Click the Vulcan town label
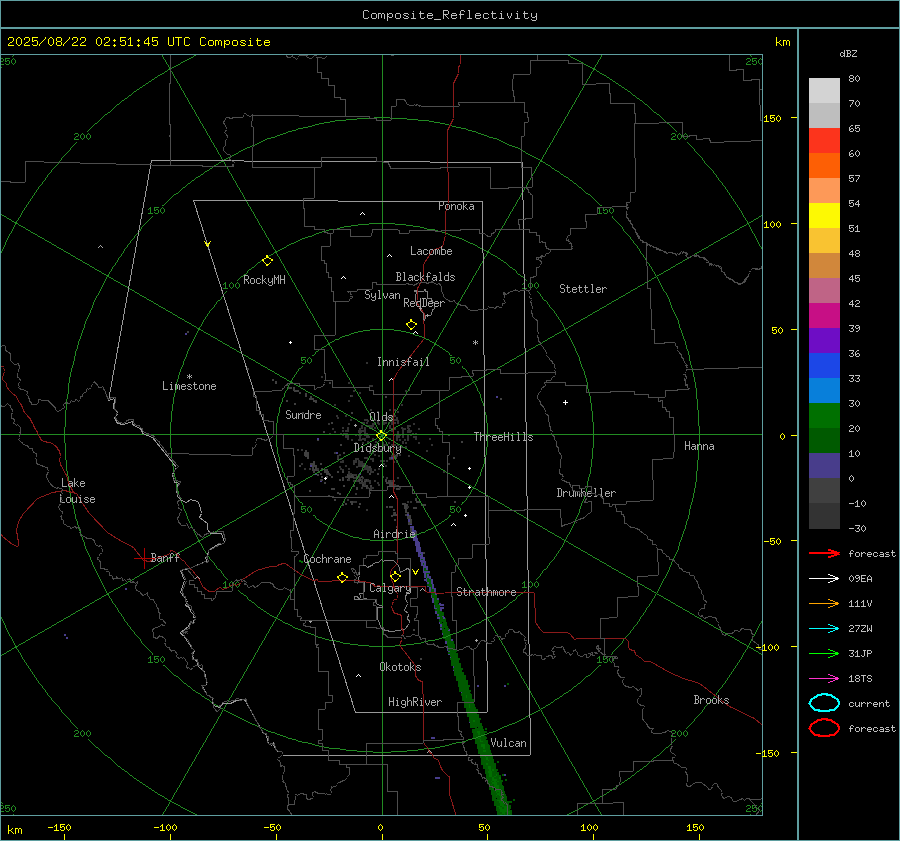The height and width of the screenshot is (841, 900). point(508,743)
